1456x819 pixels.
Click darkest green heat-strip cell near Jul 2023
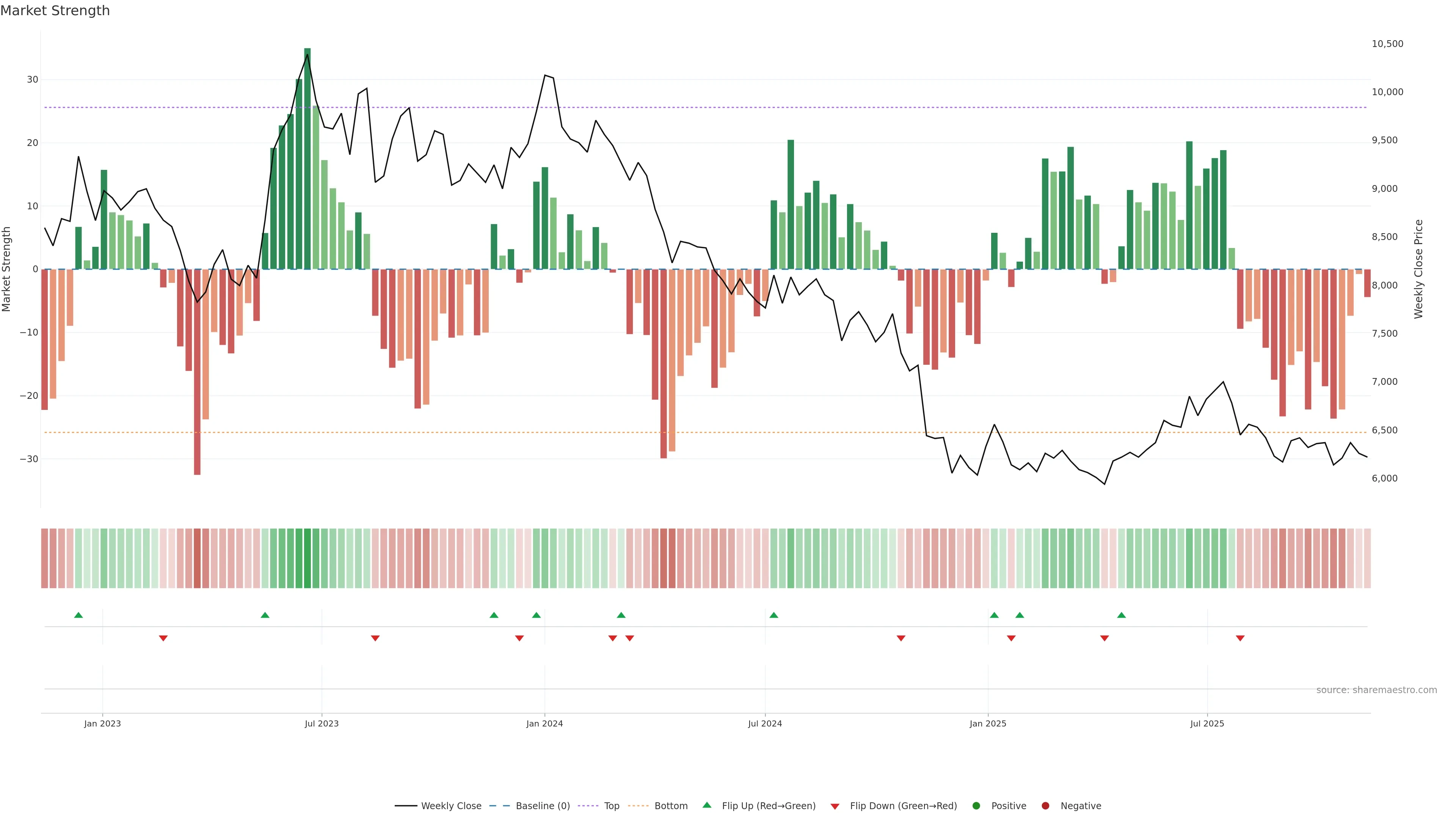308,559
